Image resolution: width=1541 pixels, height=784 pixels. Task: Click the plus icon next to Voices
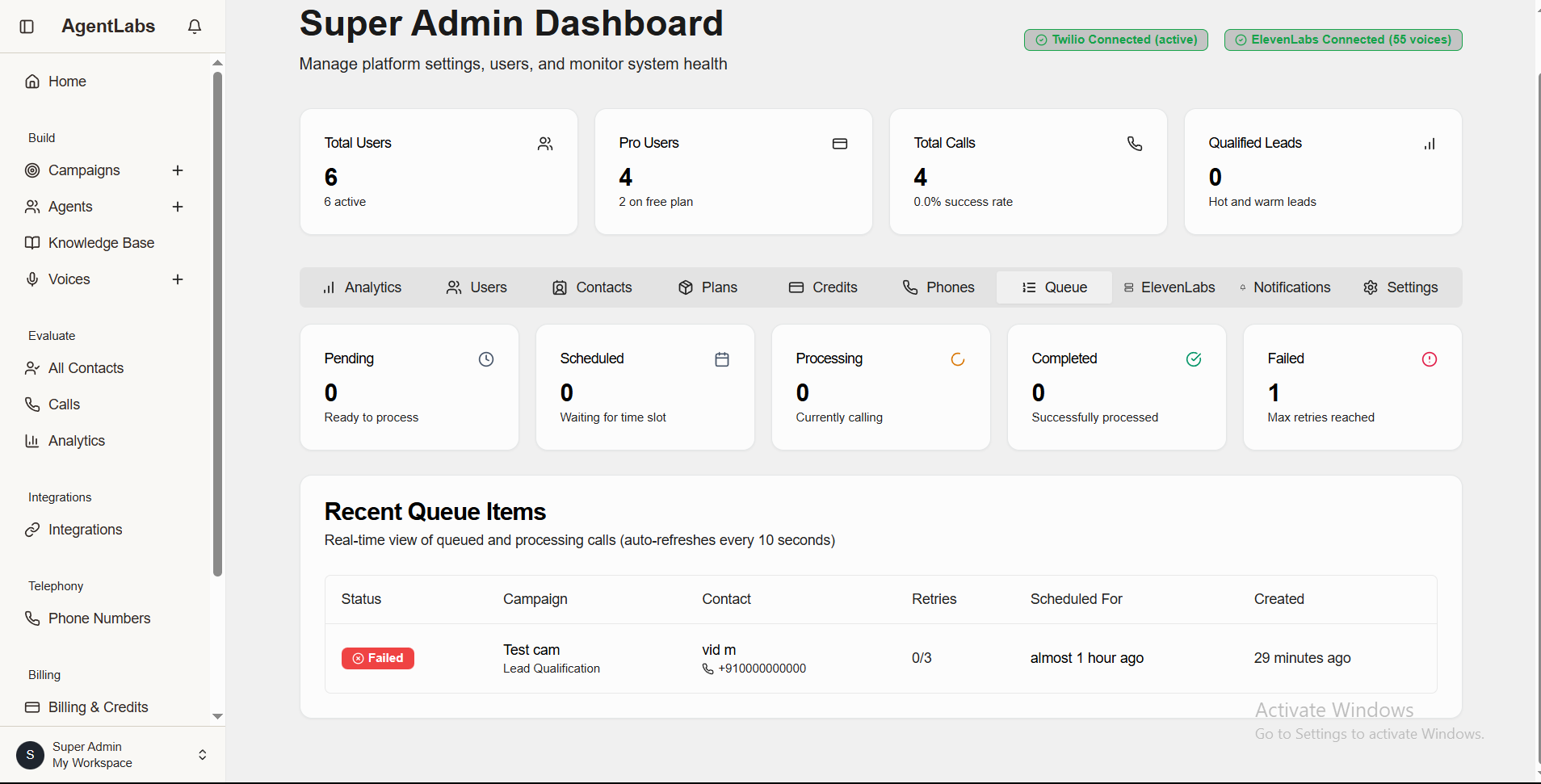click(177, 279)
